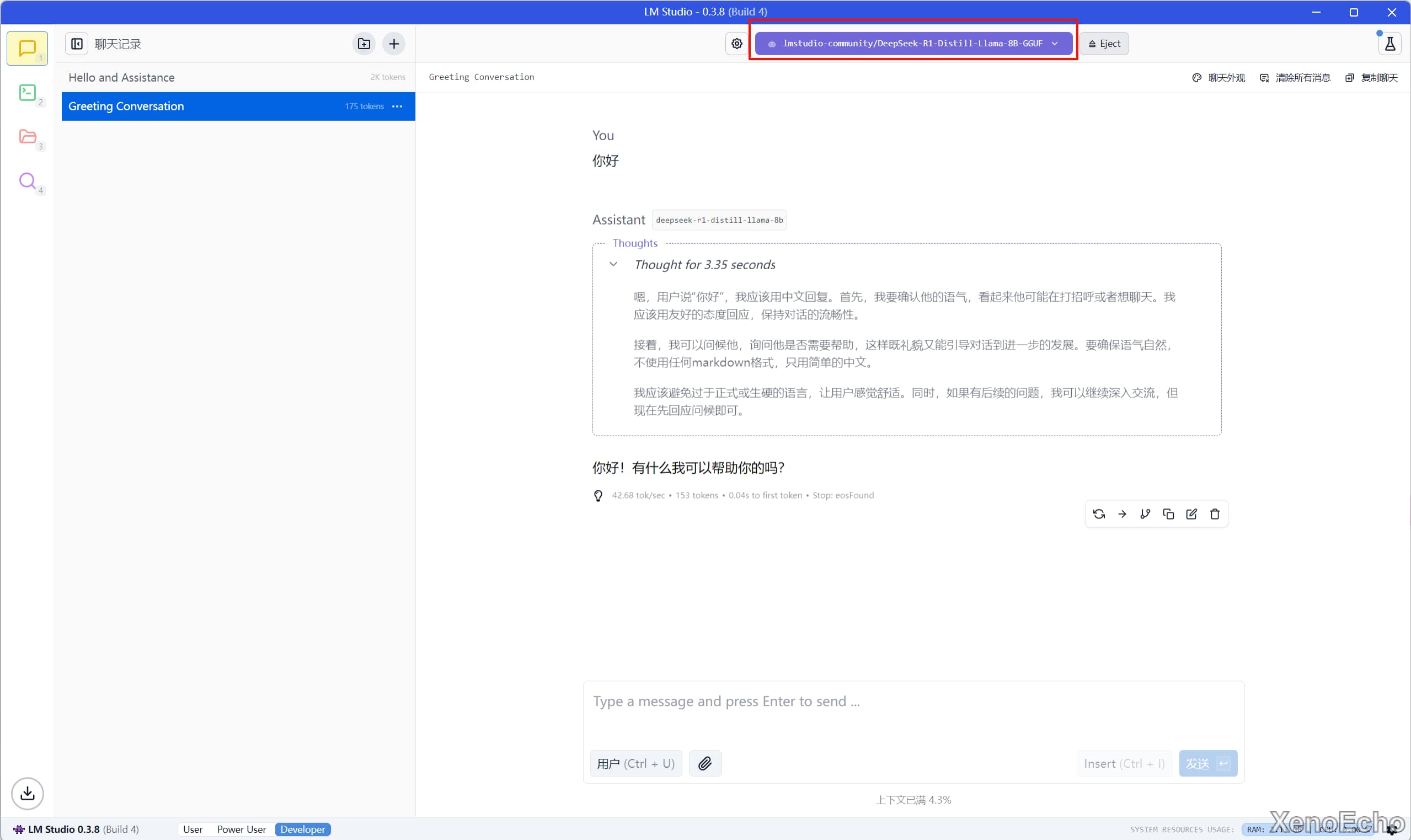Start a new chat with plus icon
The height and width of the screenshot is (840, 1411).
coord(394,44)
